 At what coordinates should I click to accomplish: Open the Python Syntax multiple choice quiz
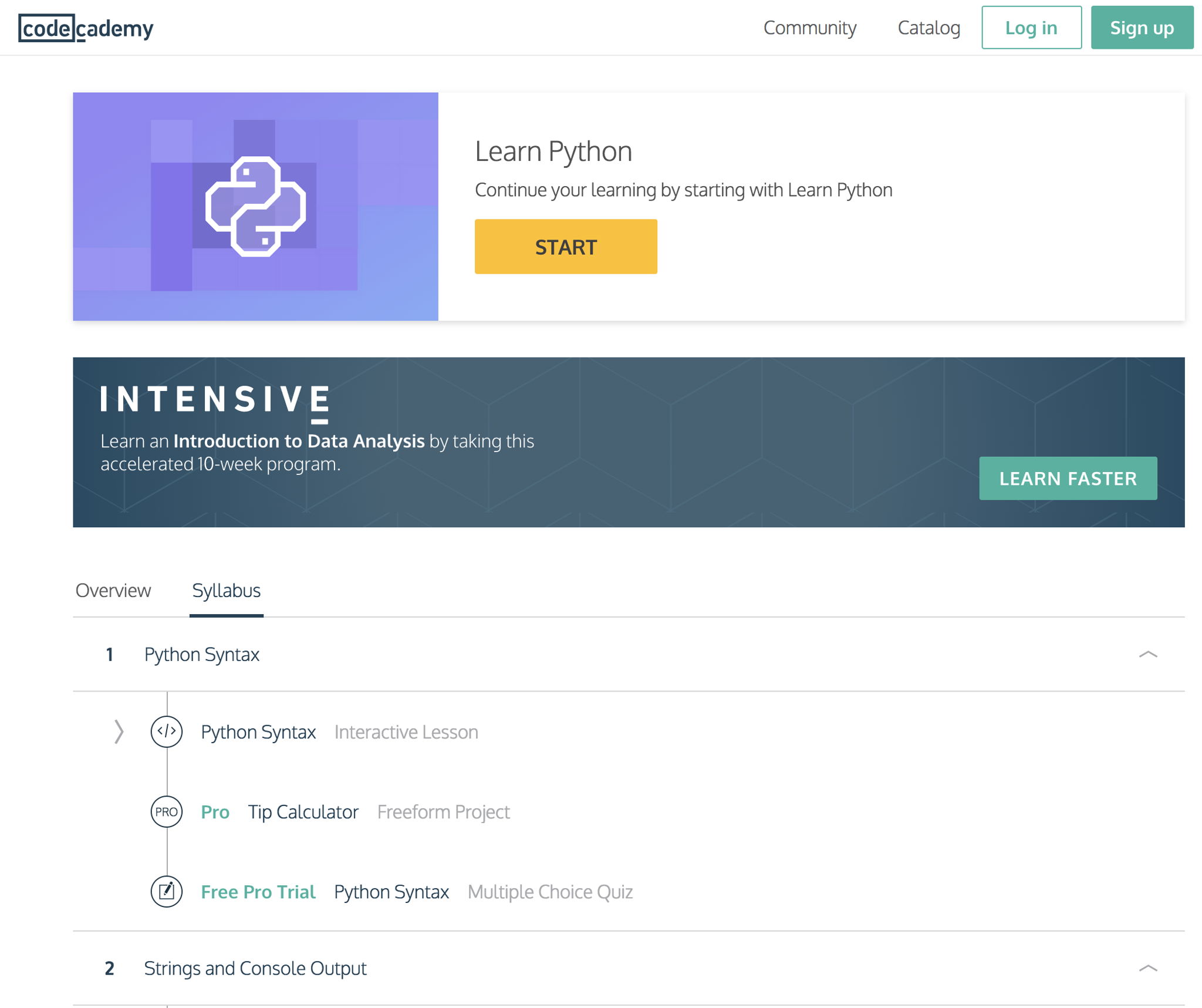(391, 892)
